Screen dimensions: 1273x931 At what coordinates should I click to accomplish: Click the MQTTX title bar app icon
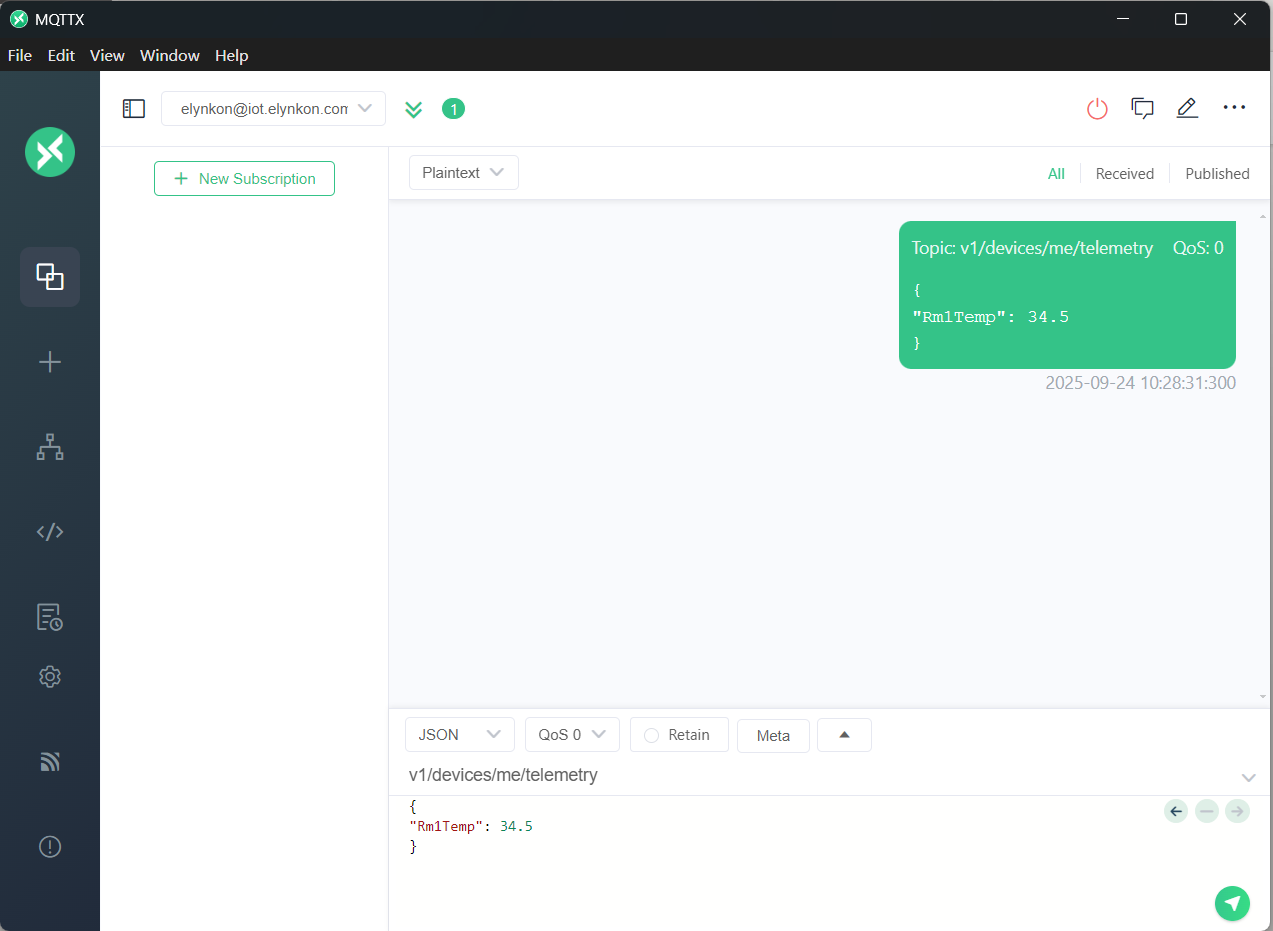[x=19, y=19]
